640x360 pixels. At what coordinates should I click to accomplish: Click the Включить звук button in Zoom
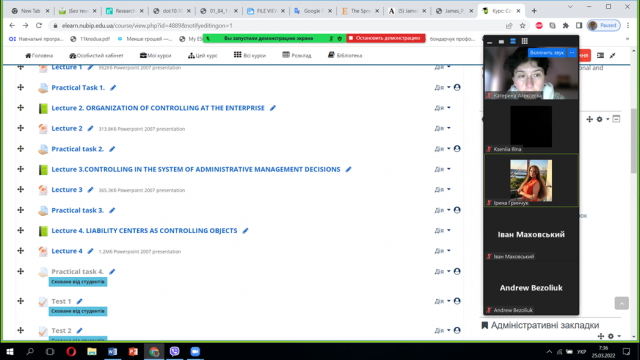[x=547, y=53]
